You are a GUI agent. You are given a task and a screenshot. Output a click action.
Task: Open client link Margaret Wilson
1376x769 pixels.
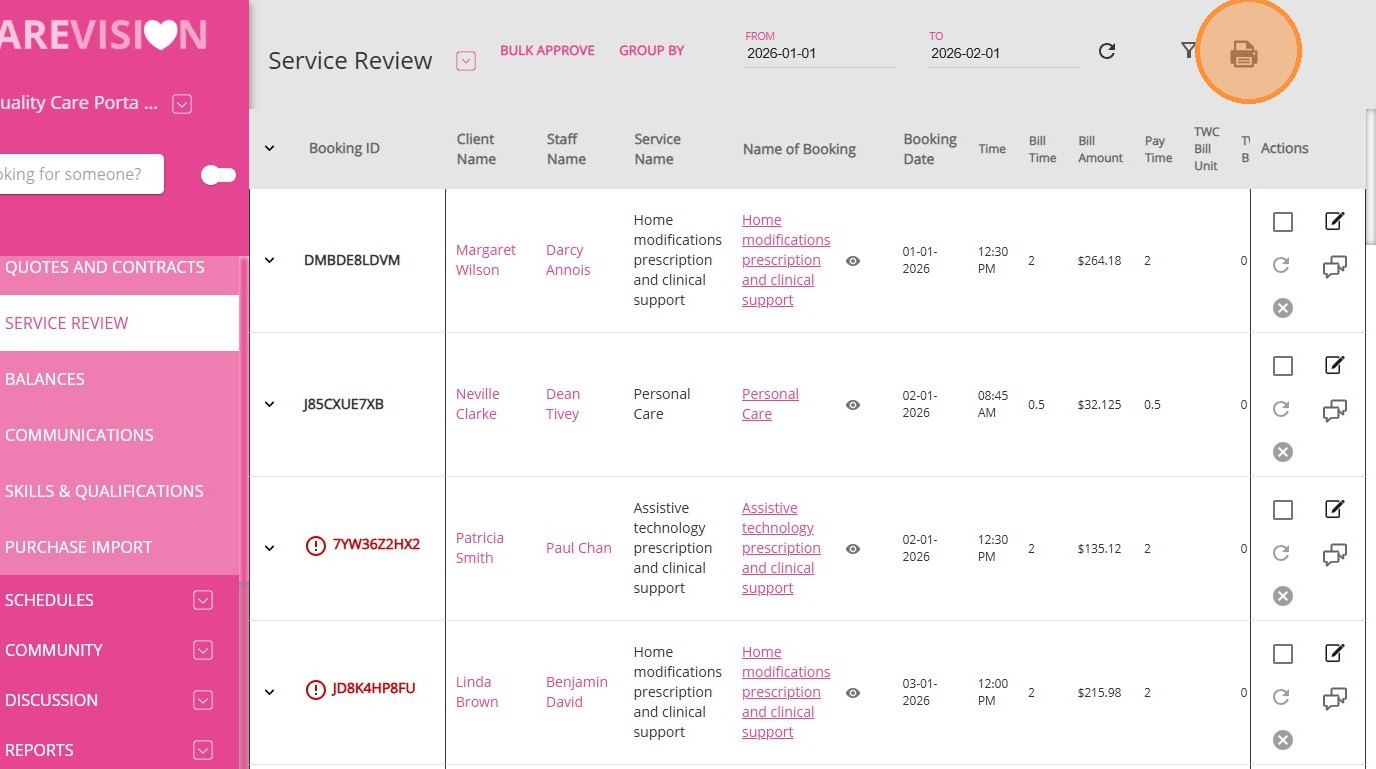coord(485,260)
